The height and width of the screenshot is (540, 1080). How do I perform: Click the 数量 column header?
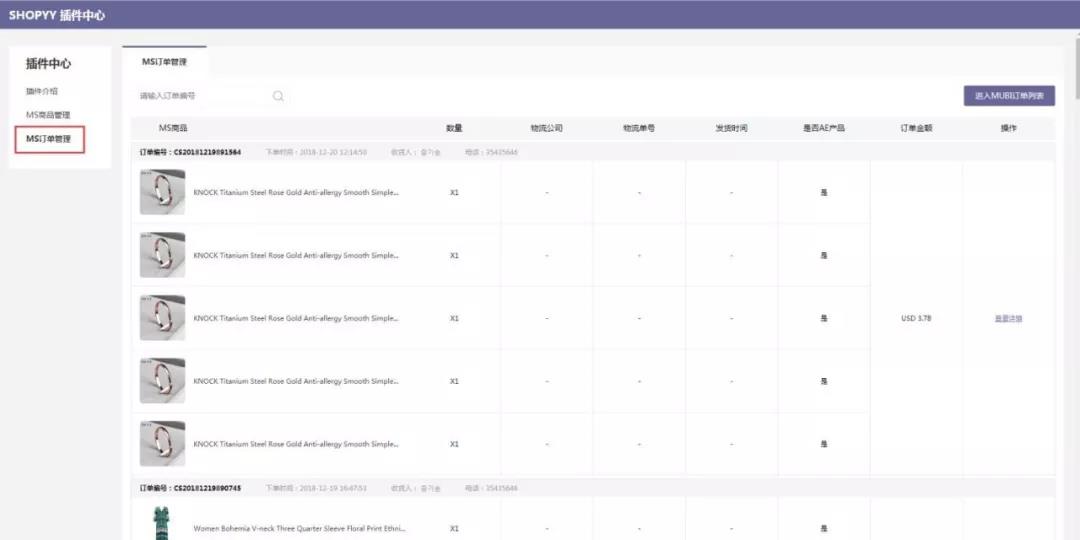point(454,128)
